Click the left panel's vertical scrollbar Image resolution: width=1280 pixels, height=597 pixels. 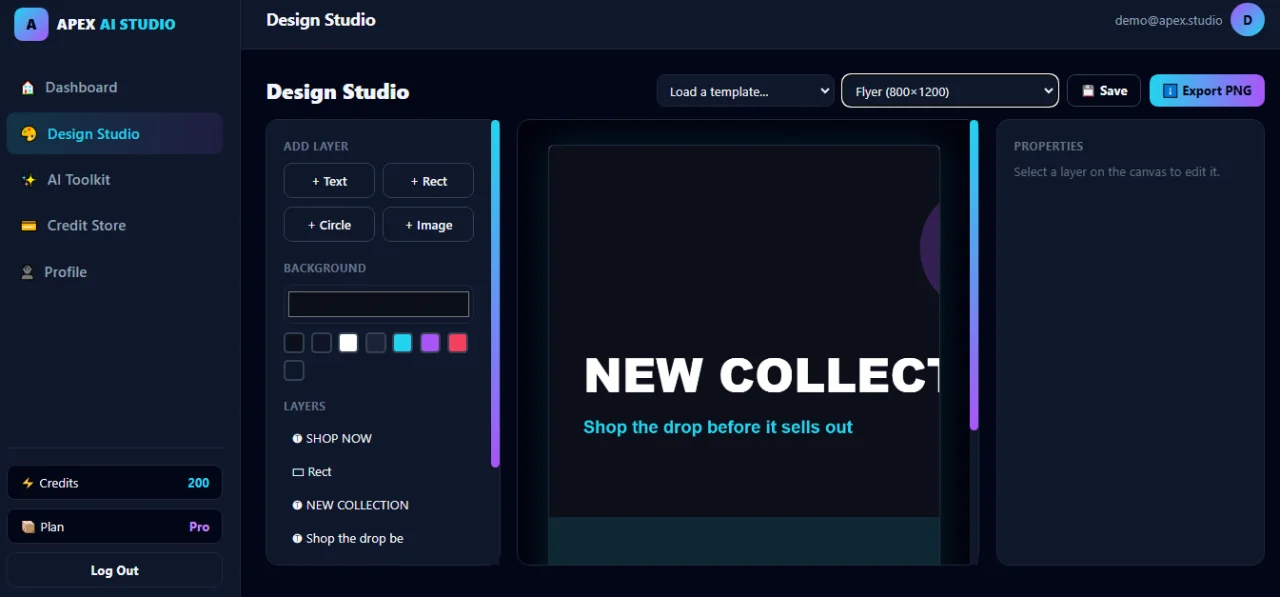coord(495,293)
